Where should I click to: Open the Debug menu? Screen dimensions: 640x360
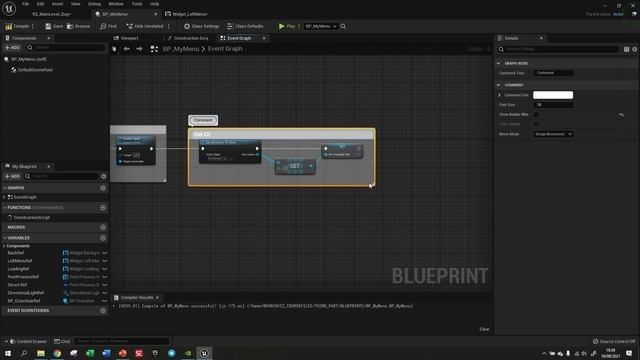pos(94,4)
